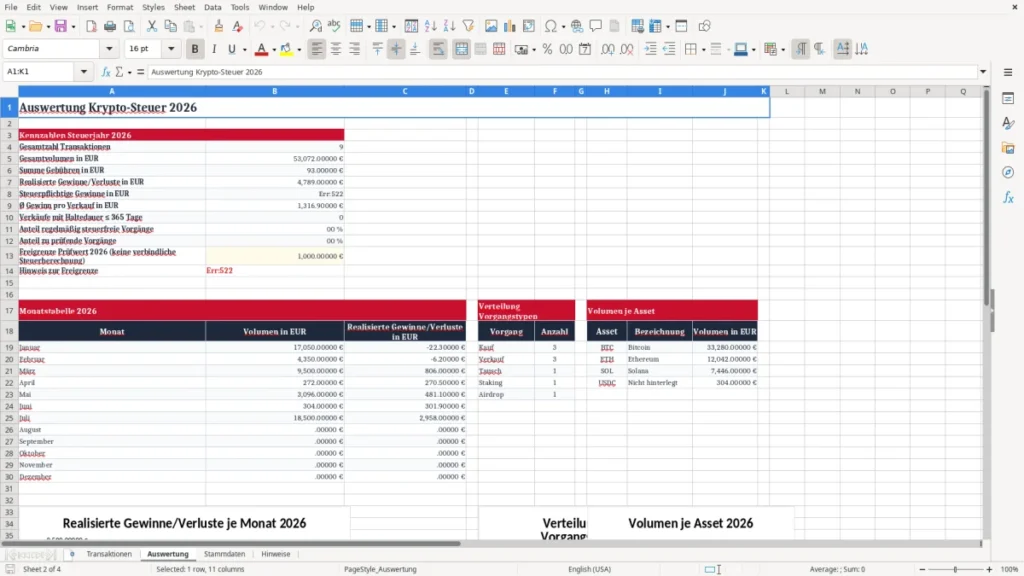Click the Name Box input field

(40, 72)
